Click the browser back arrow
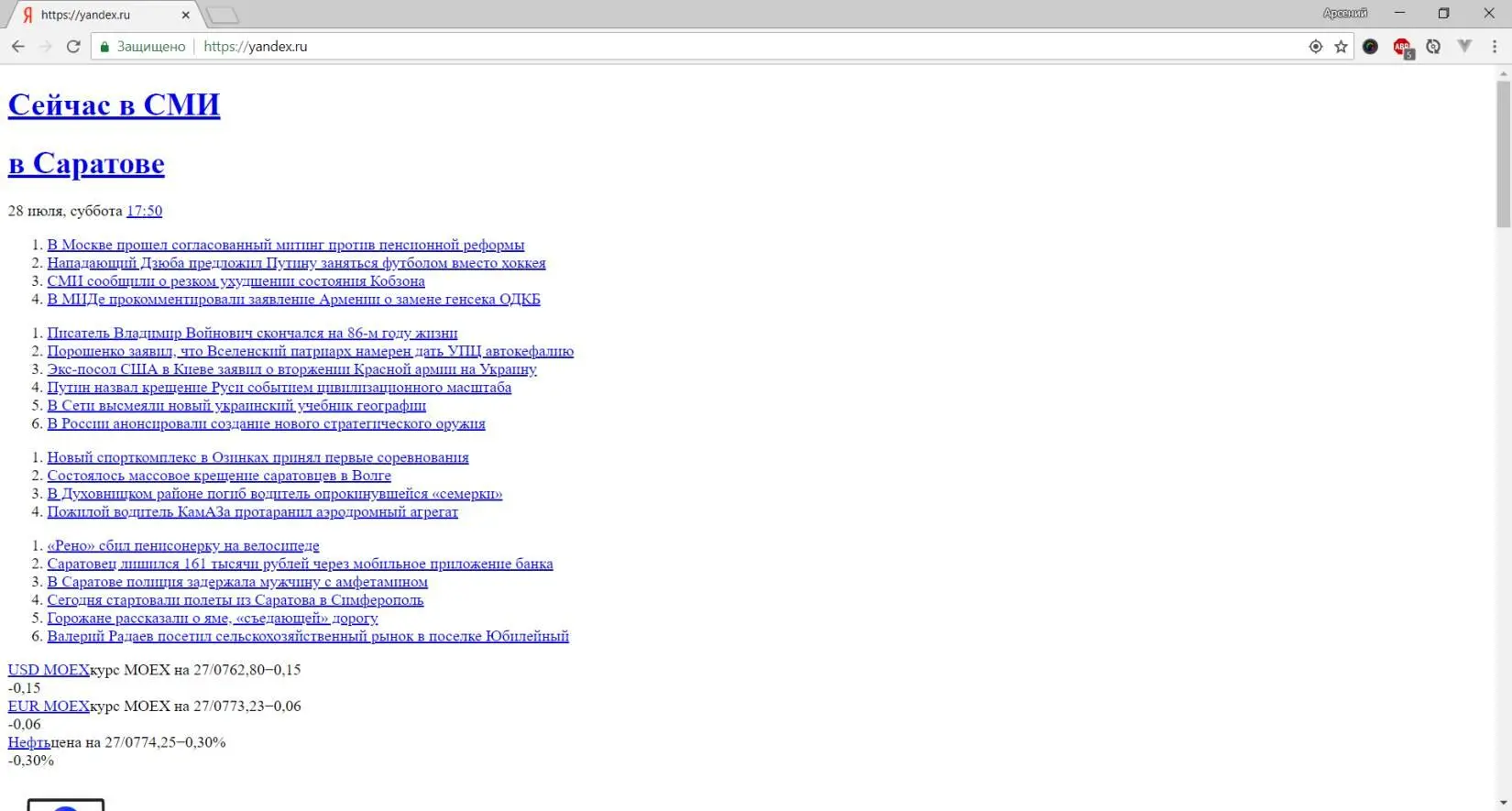The width and height of the screenshot is (1512, 811). [18, 47]
